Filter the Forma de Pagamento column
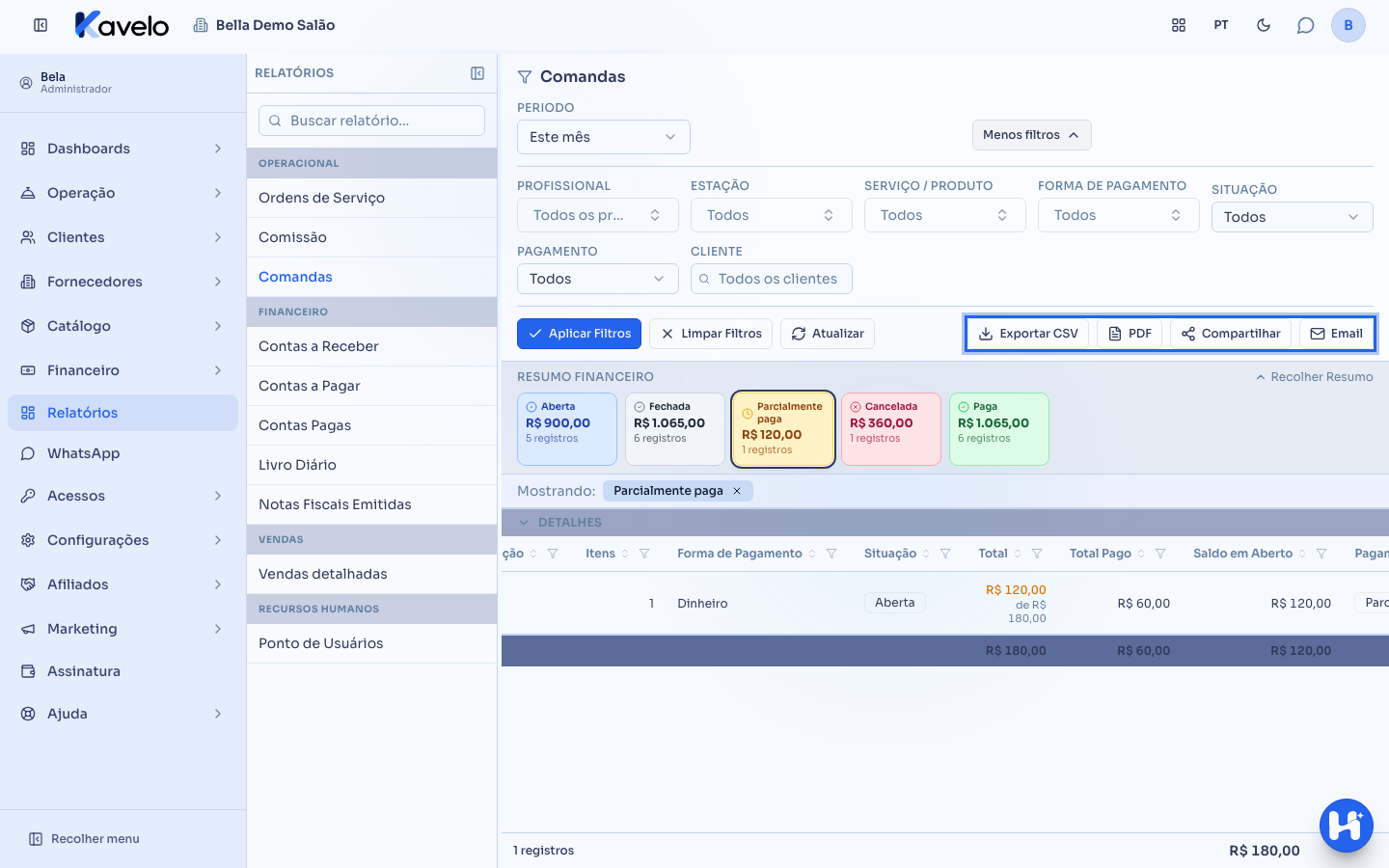 point(831,554)
